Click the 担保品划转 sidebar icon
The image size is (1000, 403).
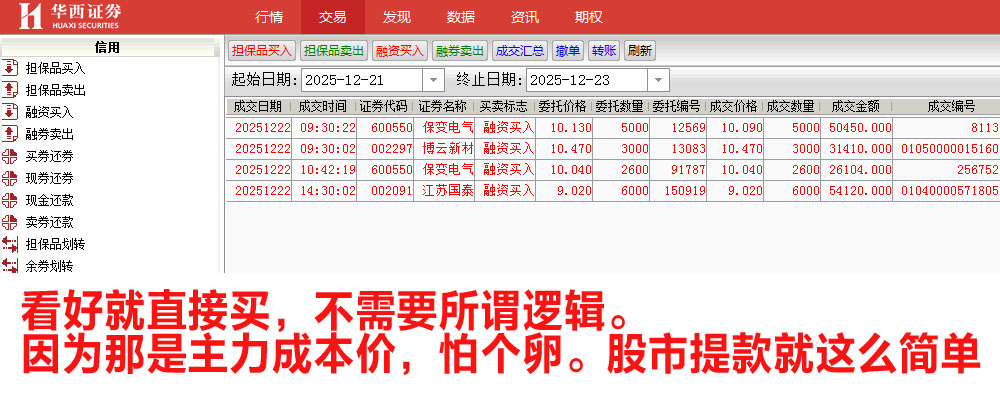(x=10, y=244)
